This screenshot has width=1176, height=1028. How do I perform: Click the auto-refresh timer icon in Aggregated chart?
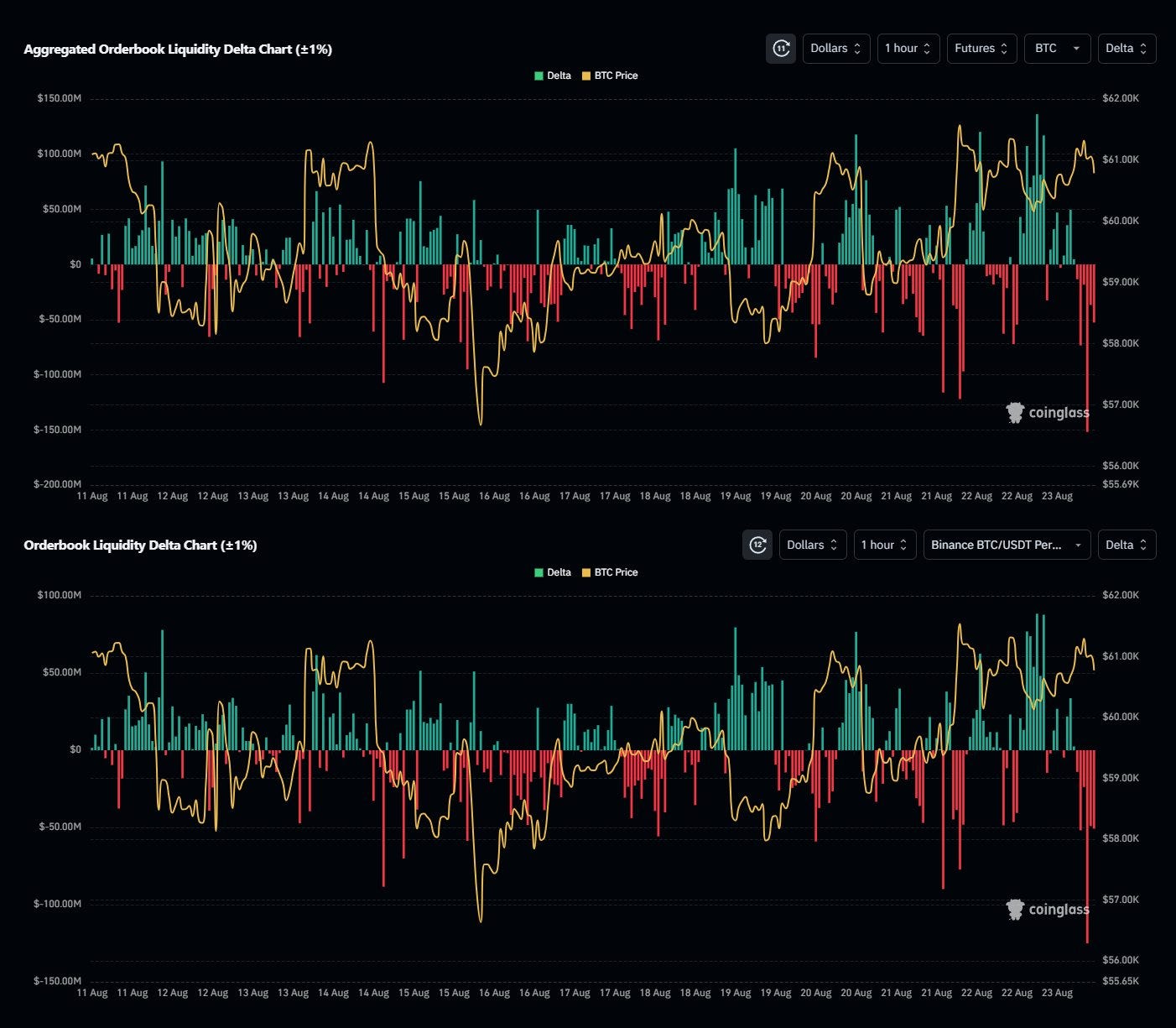(781, 49)
